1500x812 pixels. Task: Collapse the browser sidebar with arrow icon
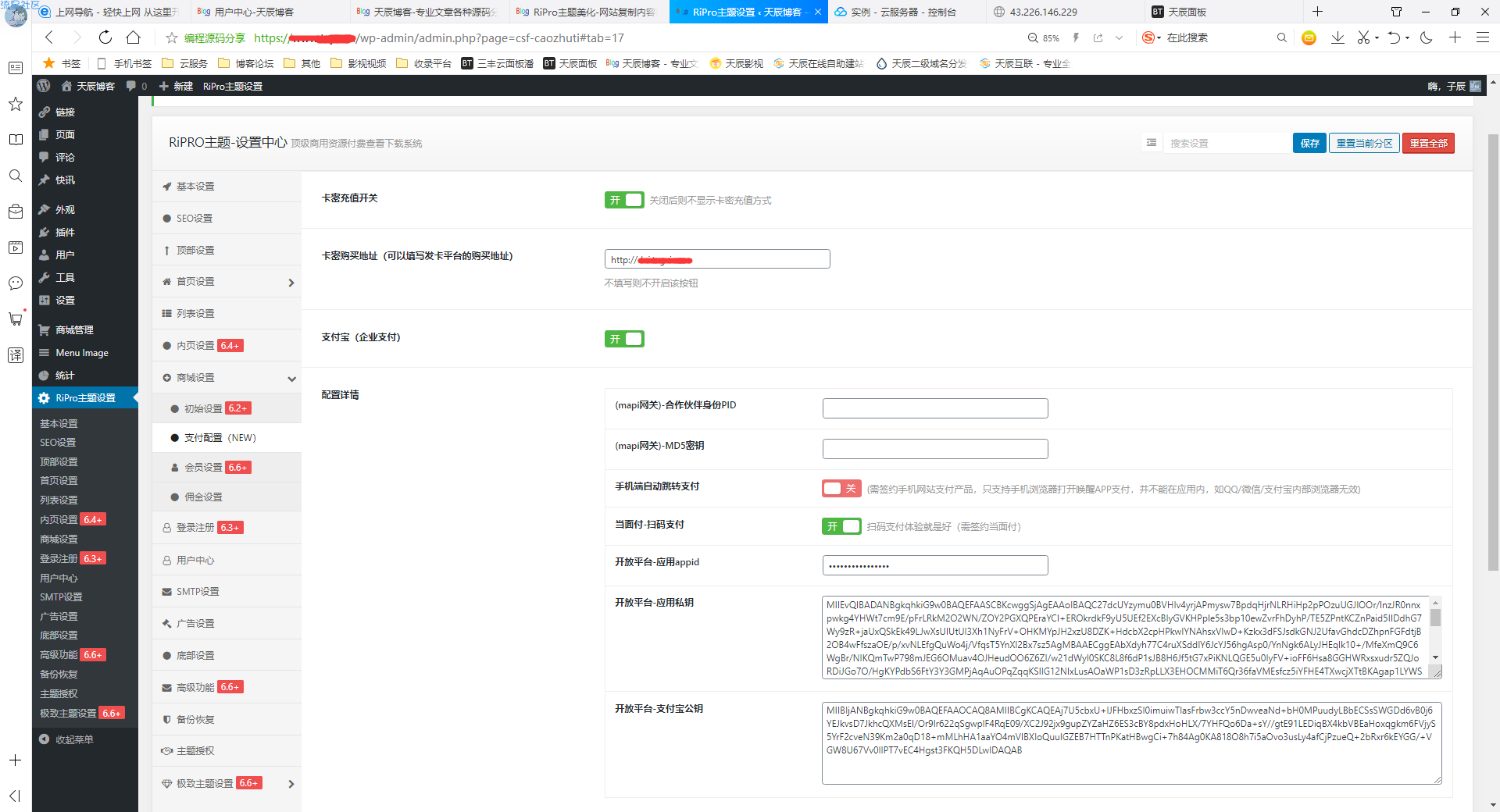pyautogui.click(x=15, y=796)
